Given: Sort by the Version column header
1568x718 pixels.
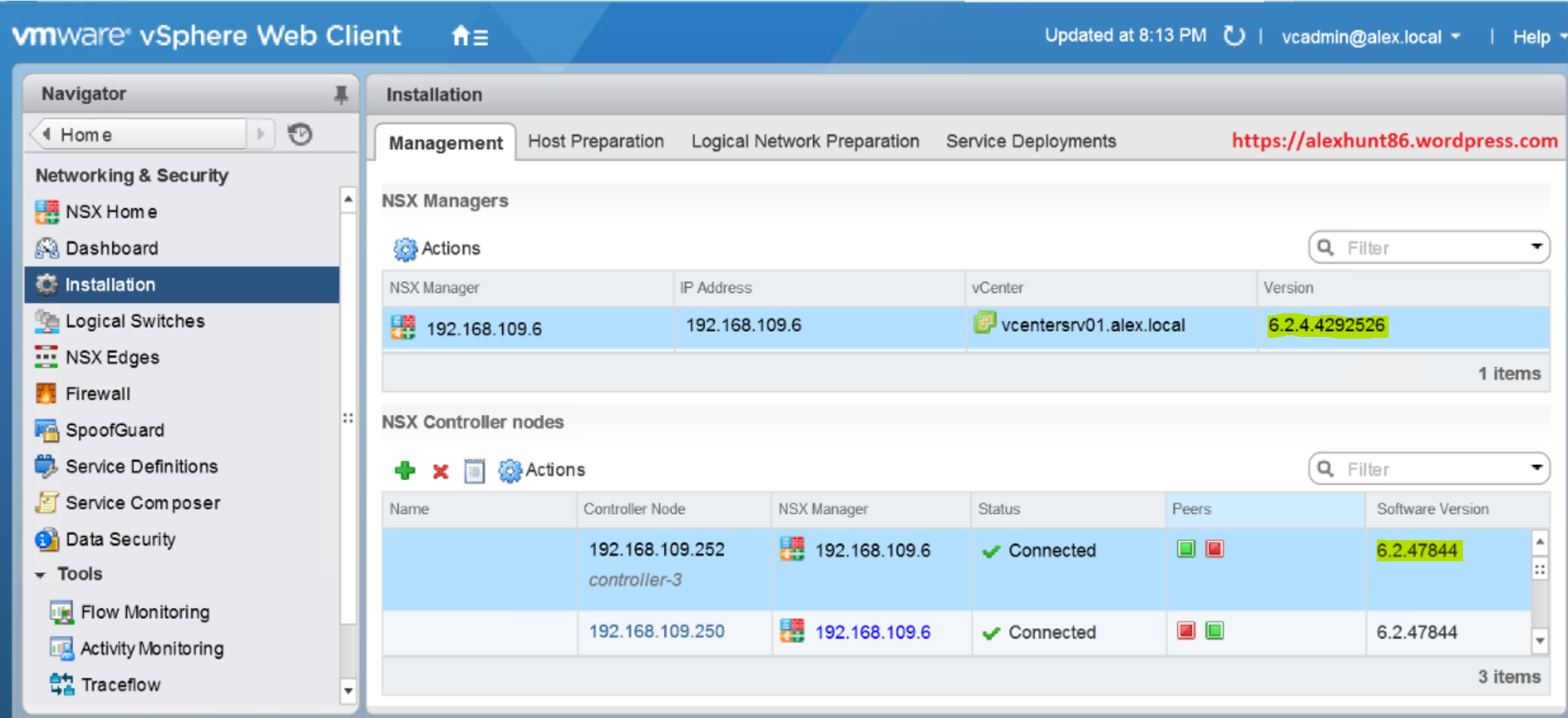Looking at the screenshot, I should [x=1403, y=288].
